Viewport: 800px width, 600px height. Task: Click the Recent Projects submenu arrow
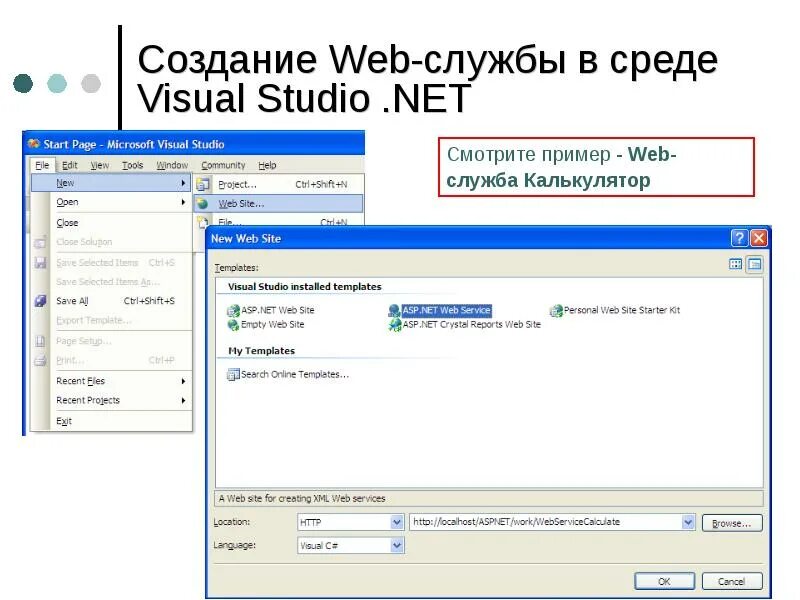click(x=183, y=400)
